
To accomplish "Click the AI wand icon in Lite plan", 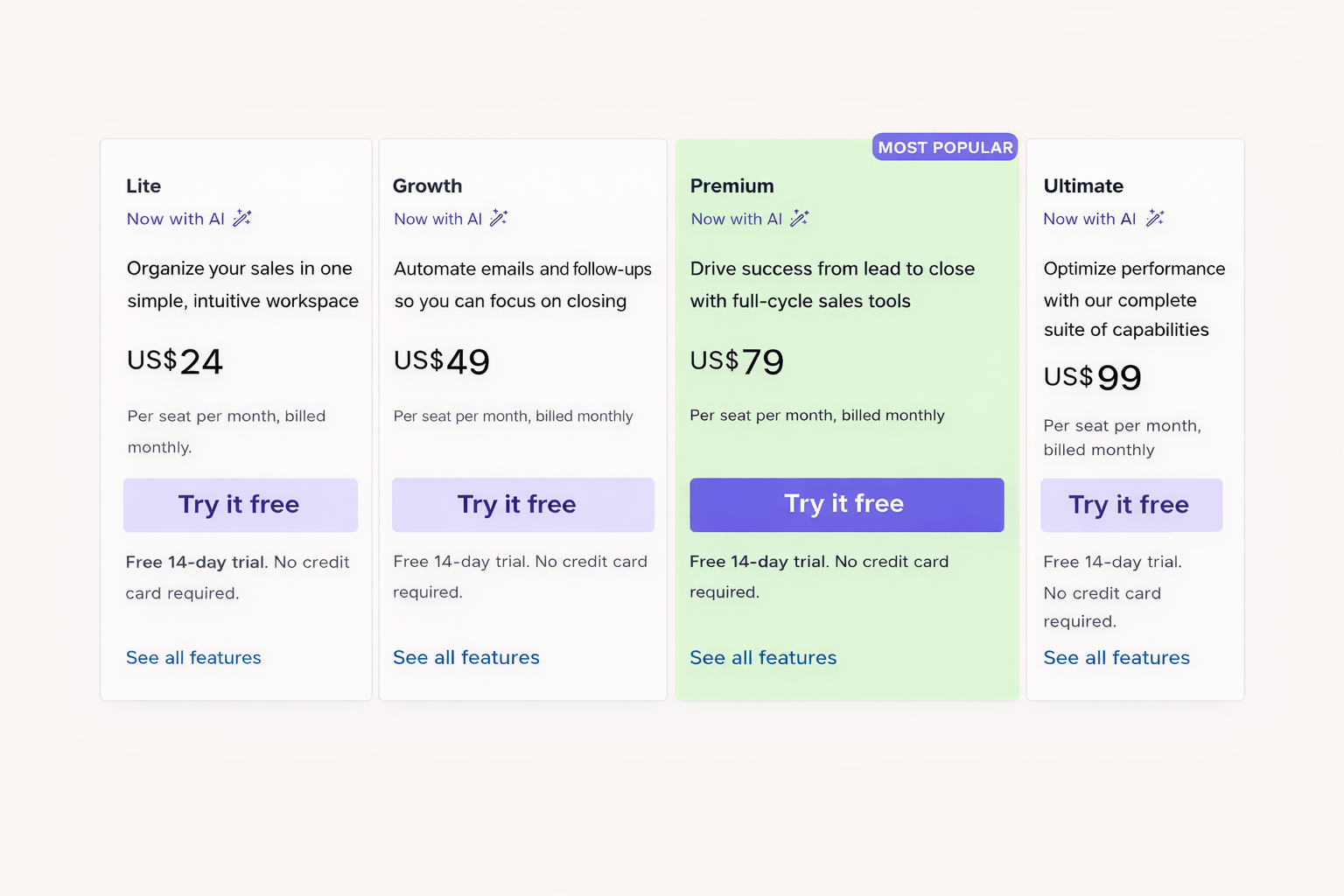I will pyautogui.click(x=242, y=218).
